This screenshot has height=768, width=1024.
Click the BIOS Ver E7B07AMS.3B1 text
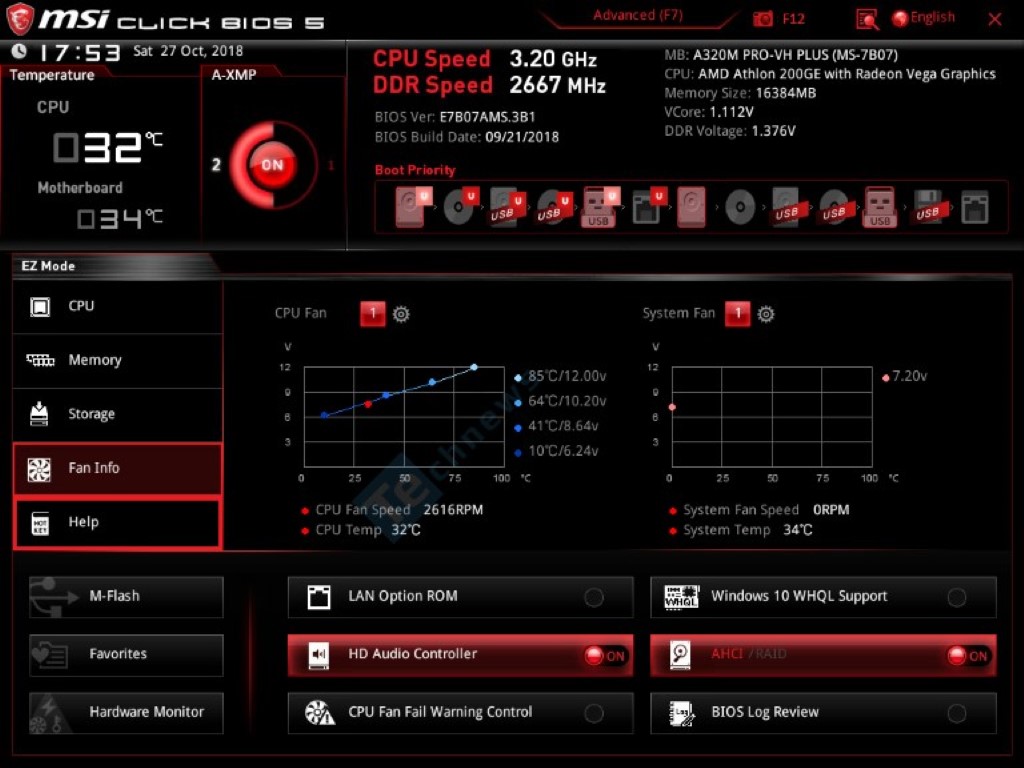(x=455, y=118)
